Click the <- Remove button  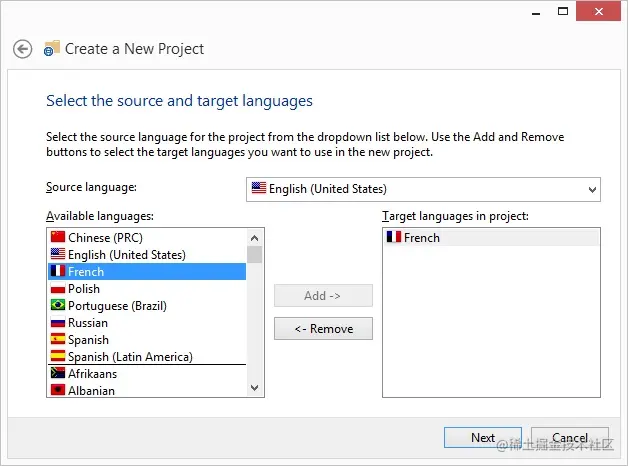pyautogui.click(x=323, y=329)
